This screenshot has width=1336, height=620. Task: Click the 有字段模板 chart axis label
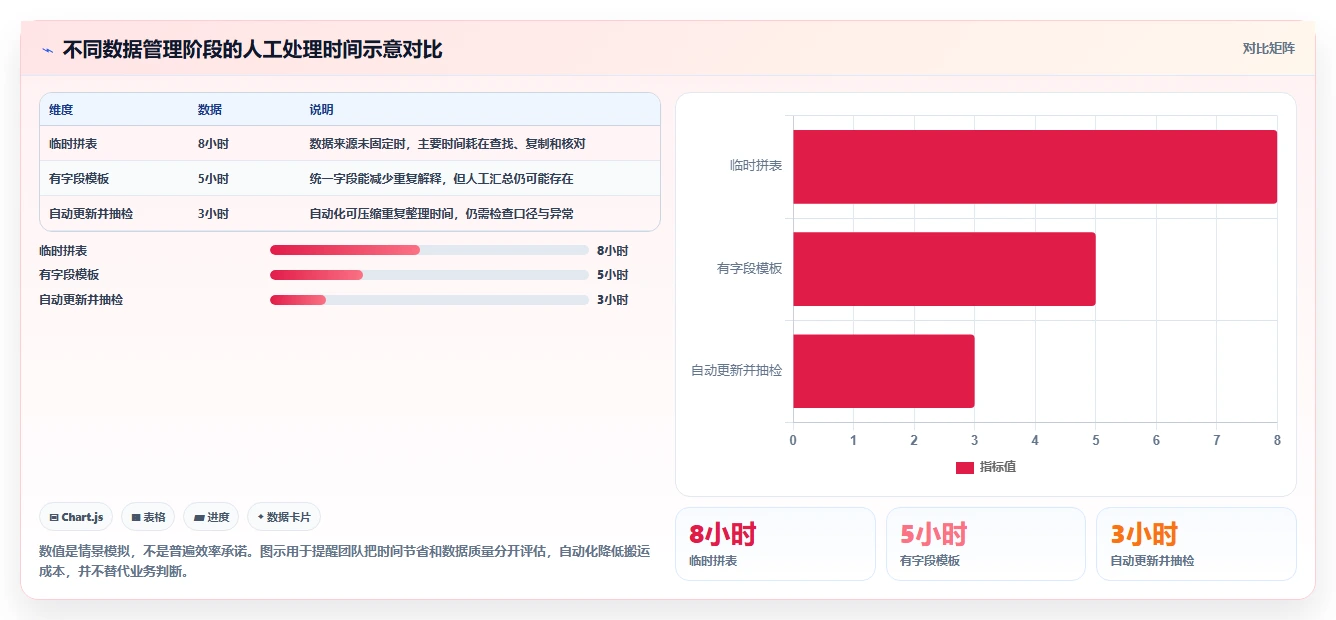[x=750, y=269]
